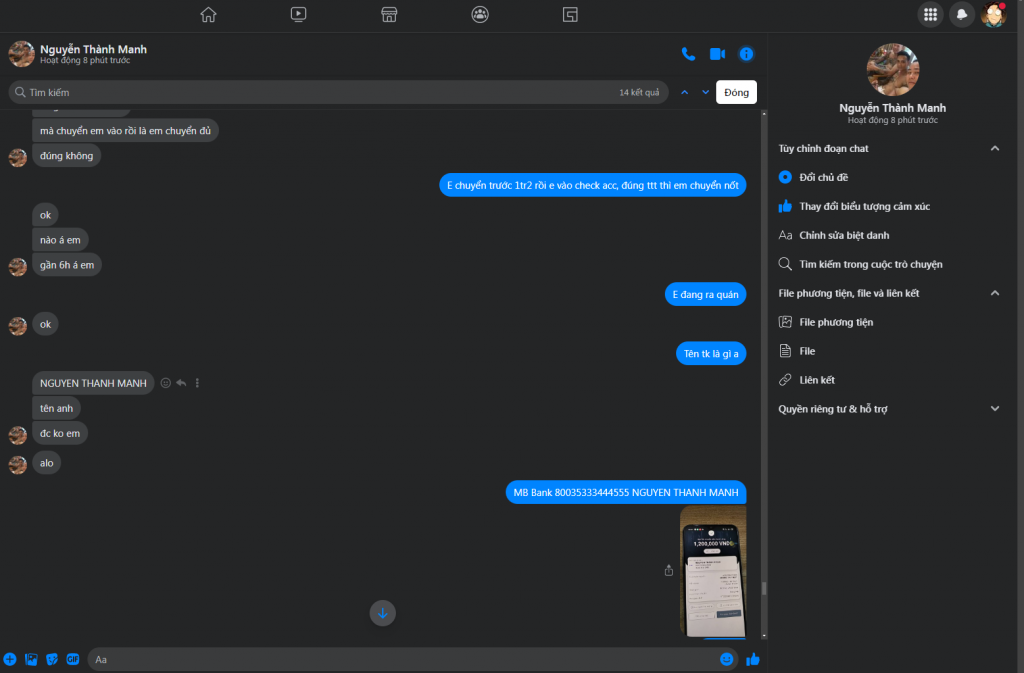Open Tìm kiếm trong cuộc trò chuyện
This screenshot has width=1024, height=673.
pyautogui.click(x=870, y=264)
